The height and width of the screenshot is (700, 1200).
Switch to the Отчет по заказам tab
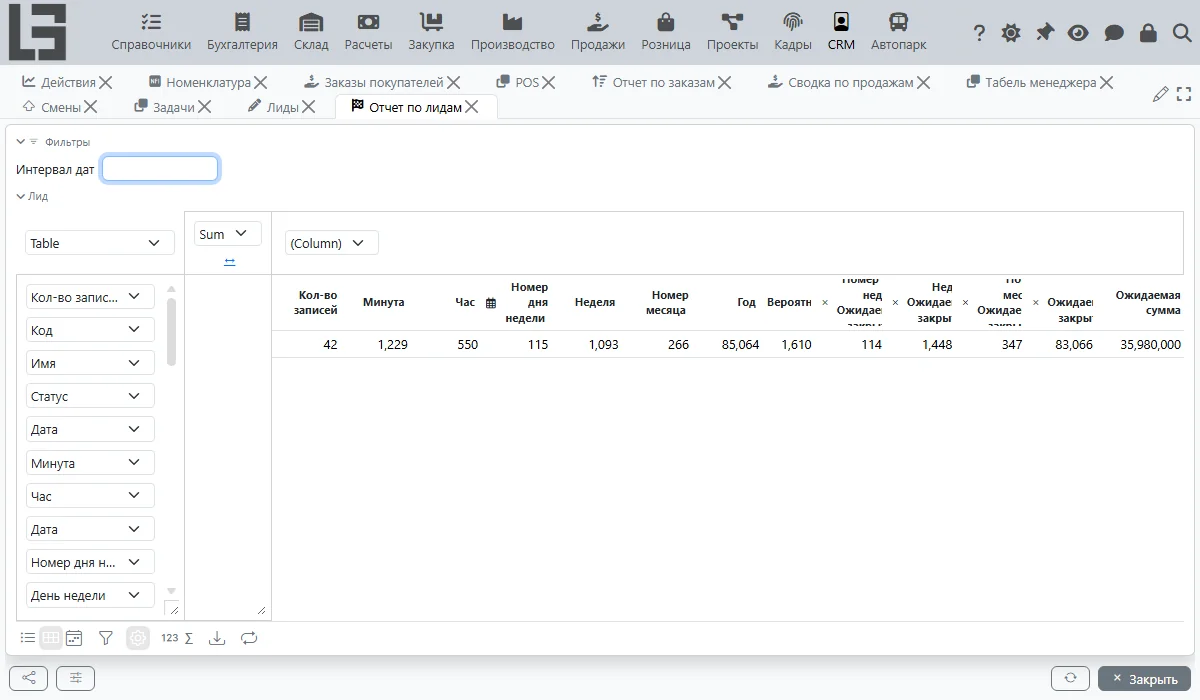click(663, 82)
